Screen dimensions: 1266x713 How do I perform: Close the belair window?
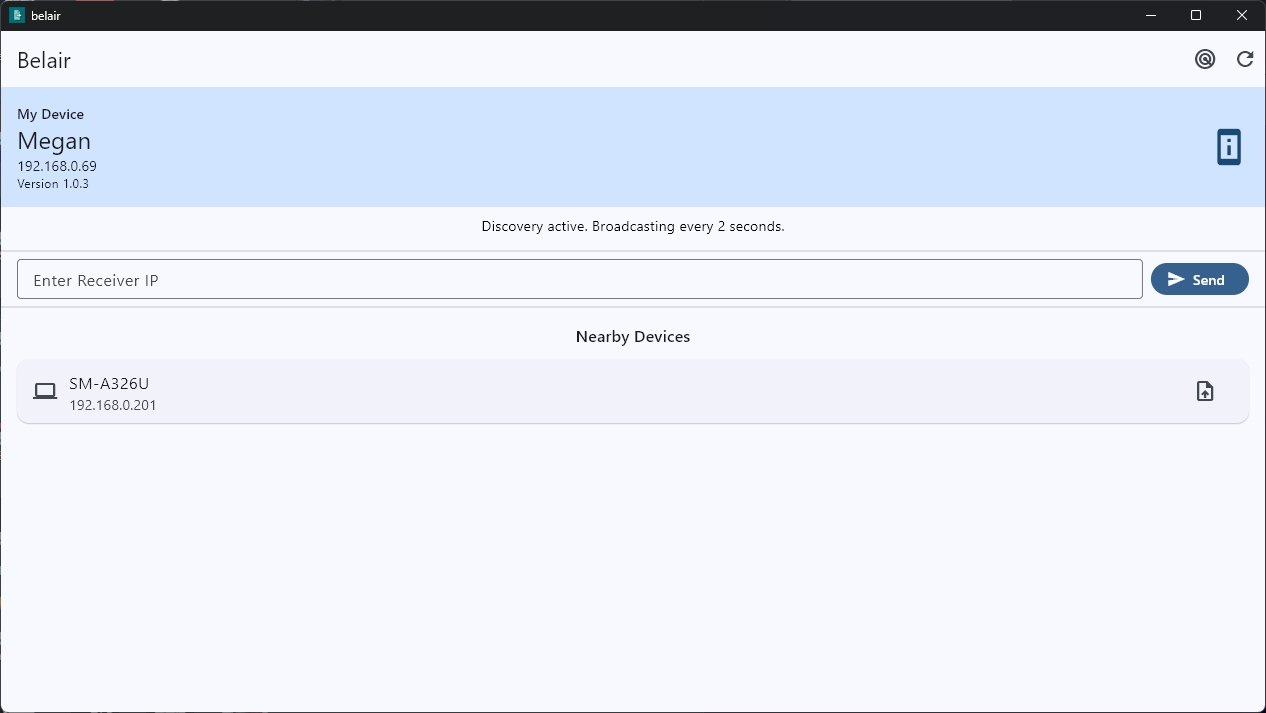(x=1242, y=15)
